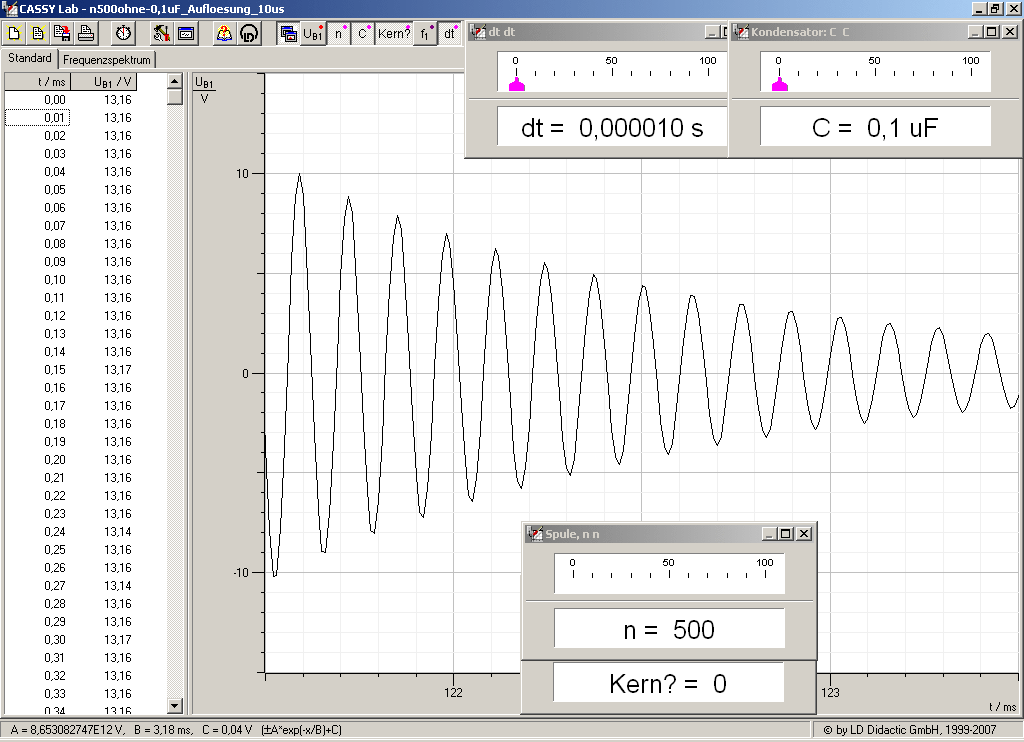Image resolution: width=1024 pixels, height=742 pixels.
Task: Click the CASSY Lab application title icon
Action: coord(9,8)
